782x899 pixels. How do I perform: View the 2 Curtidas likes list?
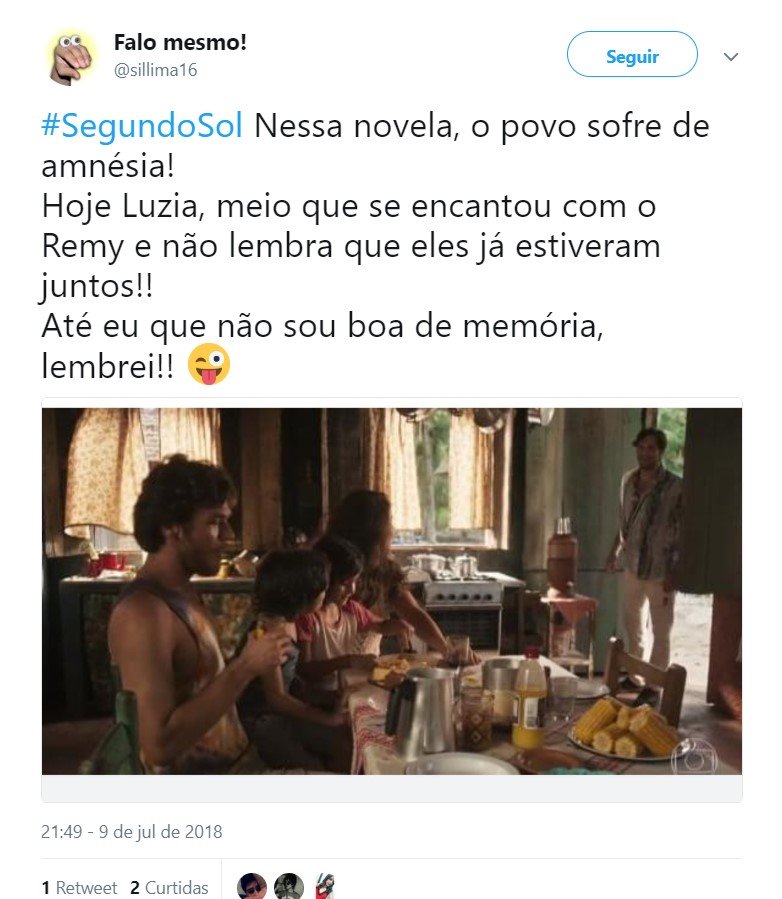pos(169,888)
